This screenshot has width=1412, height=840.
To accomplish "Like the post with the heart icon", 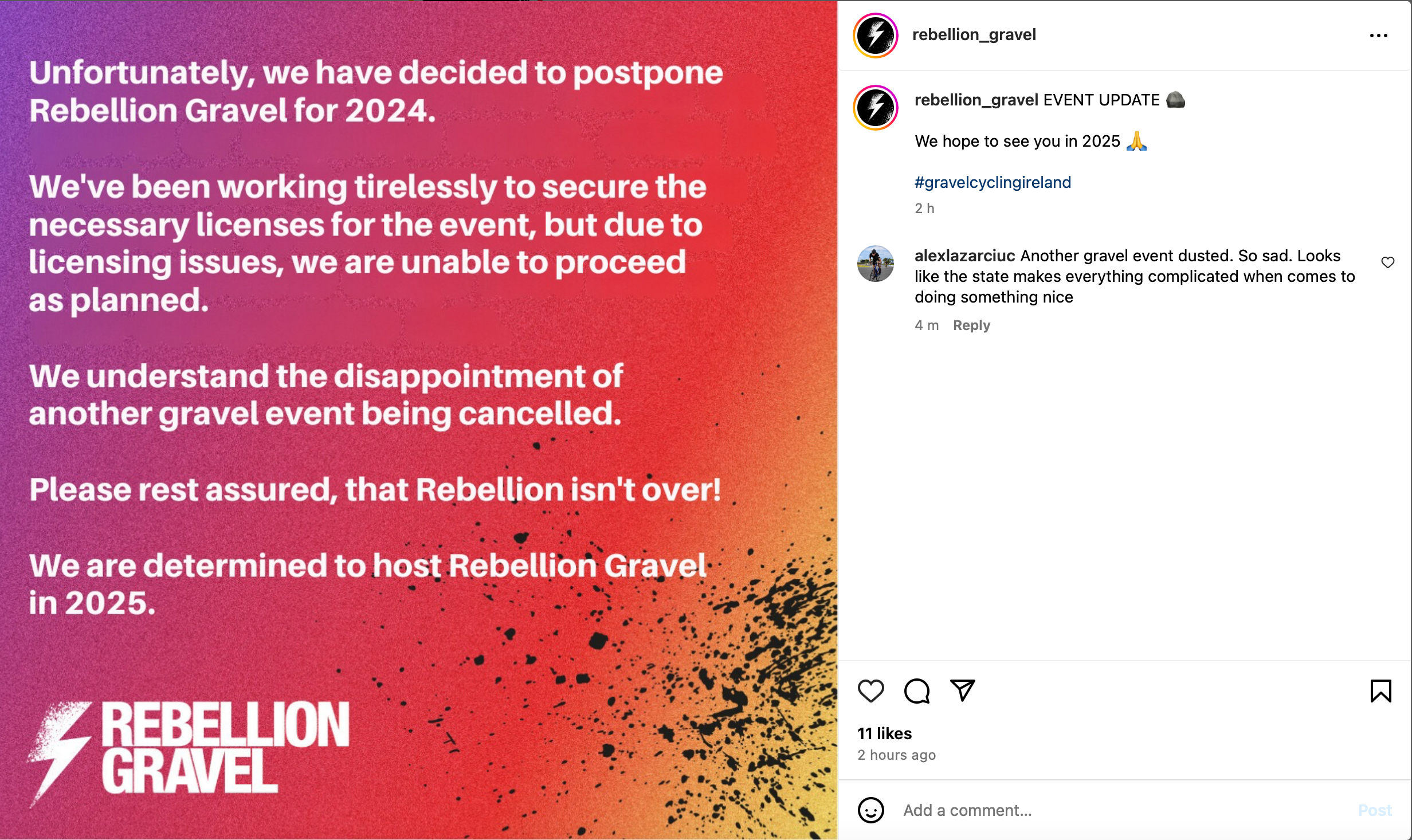I will [870, 690].
